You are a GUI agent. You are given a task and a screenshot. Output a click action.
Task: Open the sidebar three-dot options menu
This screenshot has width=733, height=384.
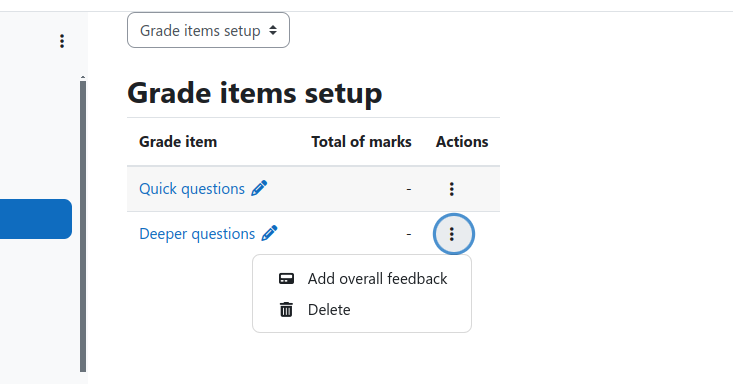click(x=62, y=41)
